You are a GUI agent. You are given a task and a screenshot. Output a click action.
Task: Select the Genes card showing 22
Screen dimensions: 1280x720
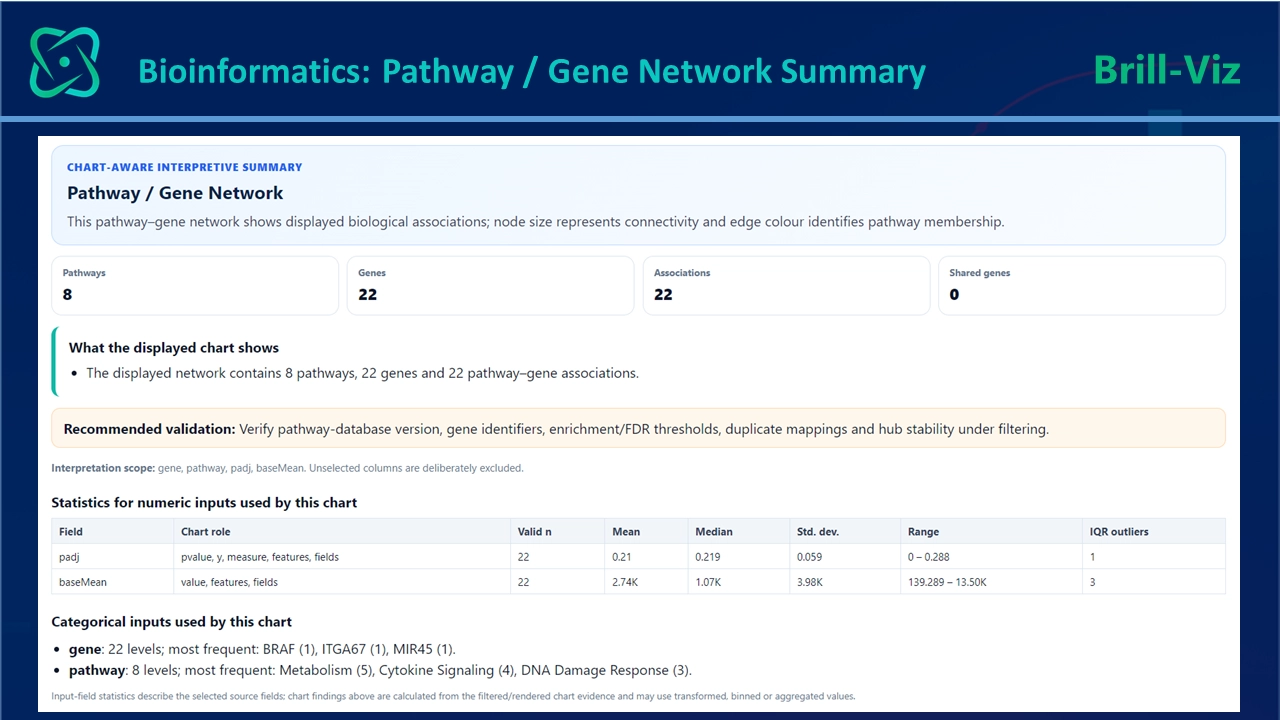pyautogui.click(x=490, y=286)
